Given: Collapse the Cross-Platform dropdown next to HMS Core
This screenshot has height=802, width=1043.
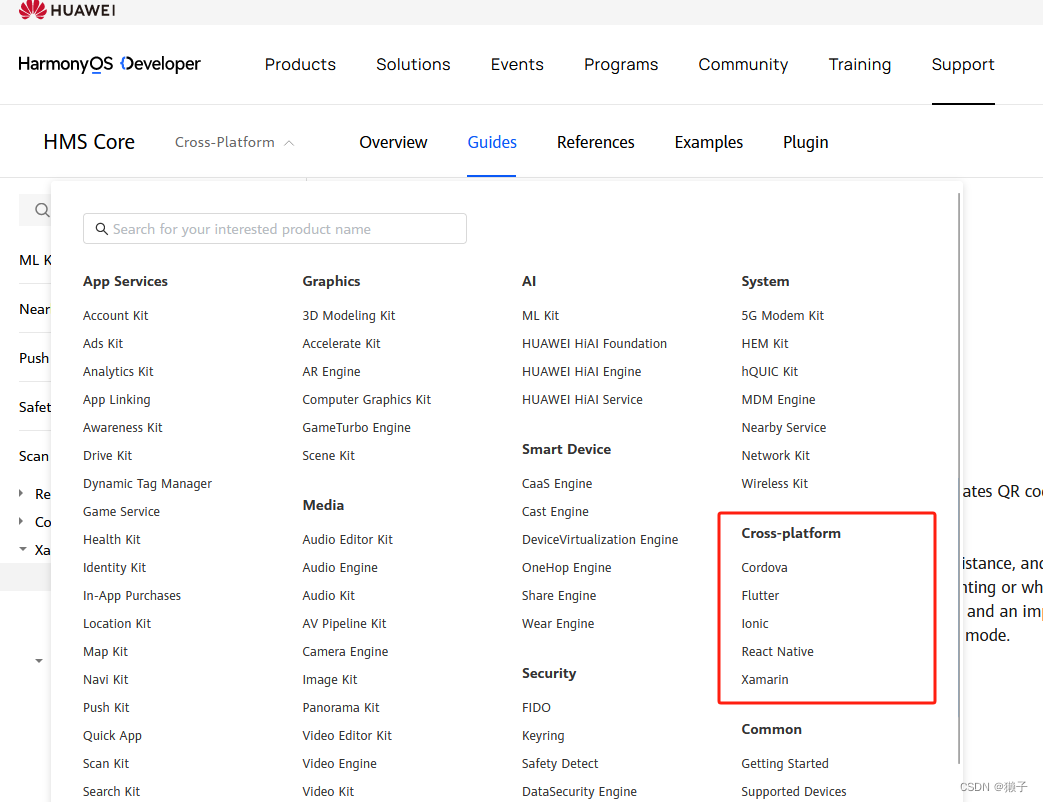Looking at the screenshot, I should [289, 142].
